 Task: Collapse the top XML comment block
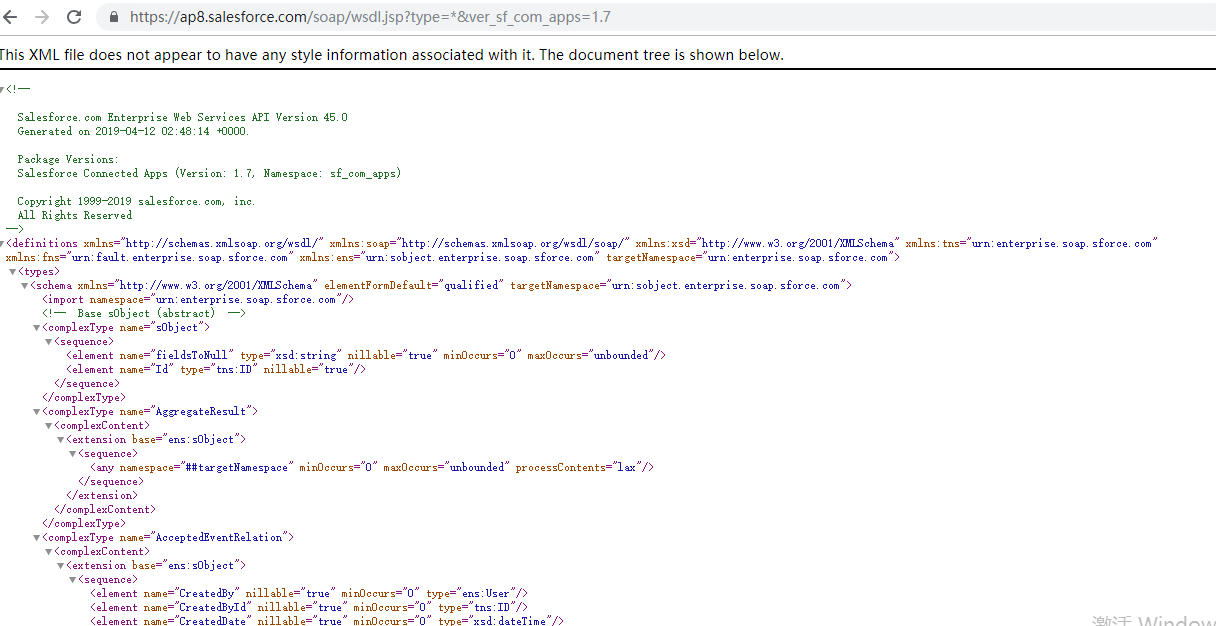[x=2, y=89]
